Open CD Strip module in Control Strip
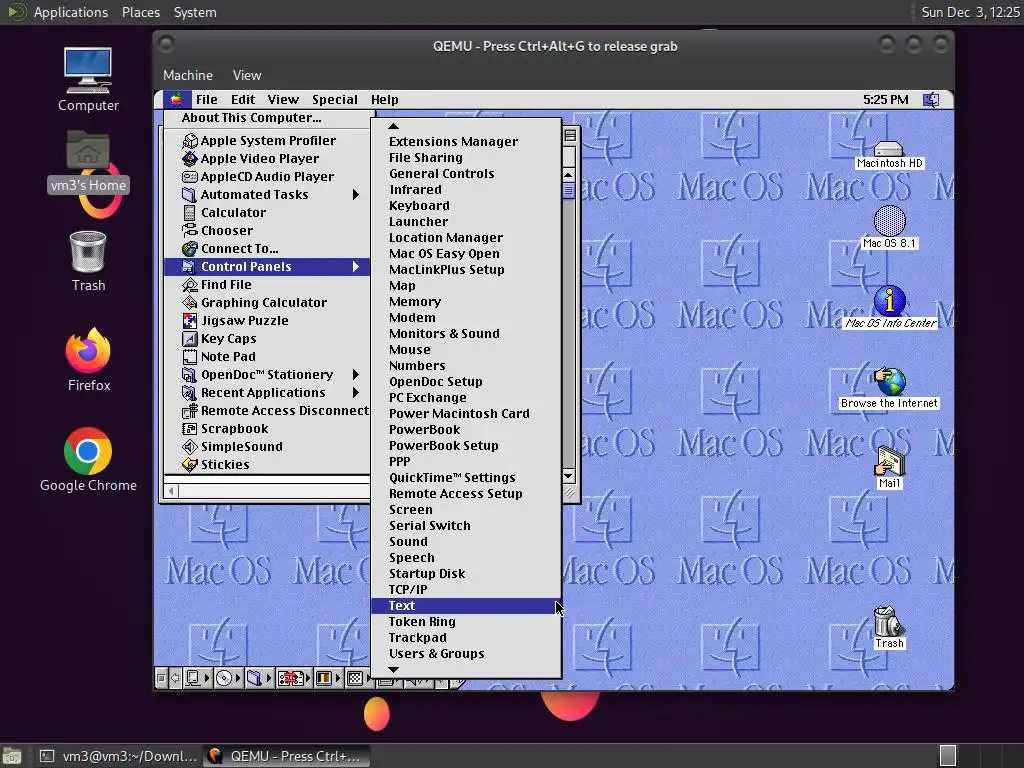This screenshot has height=768, width=1024. click(x=228, y=679)
